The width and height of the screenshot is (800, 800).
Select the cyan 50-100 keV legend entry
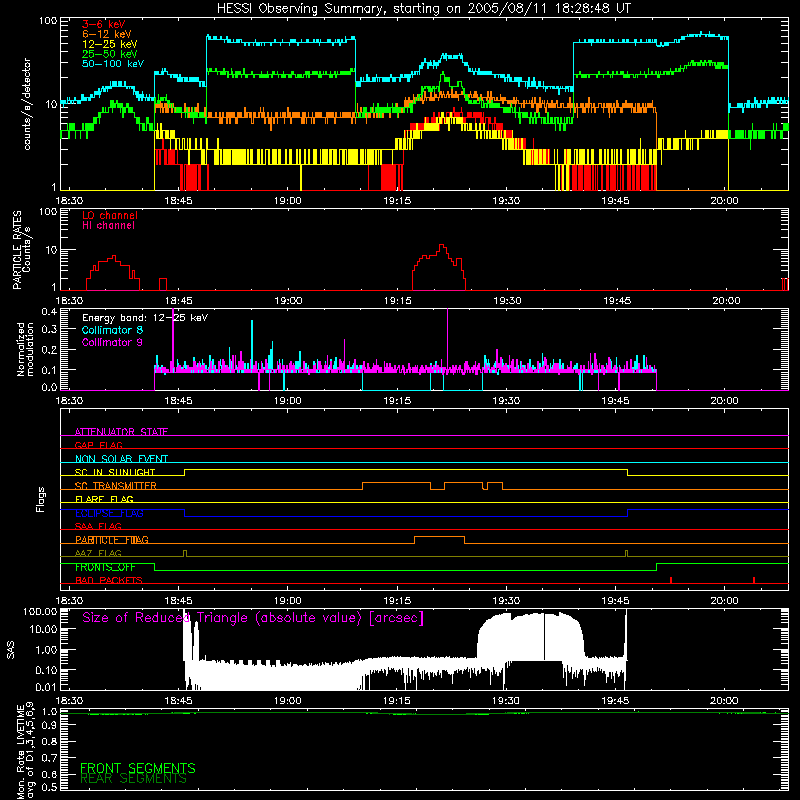click(x=113, y=63)
